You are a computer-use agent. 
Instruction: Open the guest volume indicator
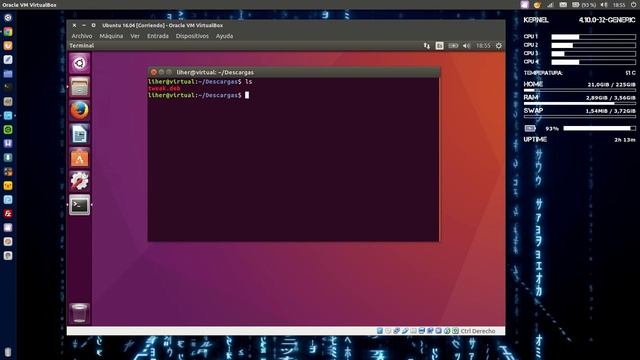point(467,46)
